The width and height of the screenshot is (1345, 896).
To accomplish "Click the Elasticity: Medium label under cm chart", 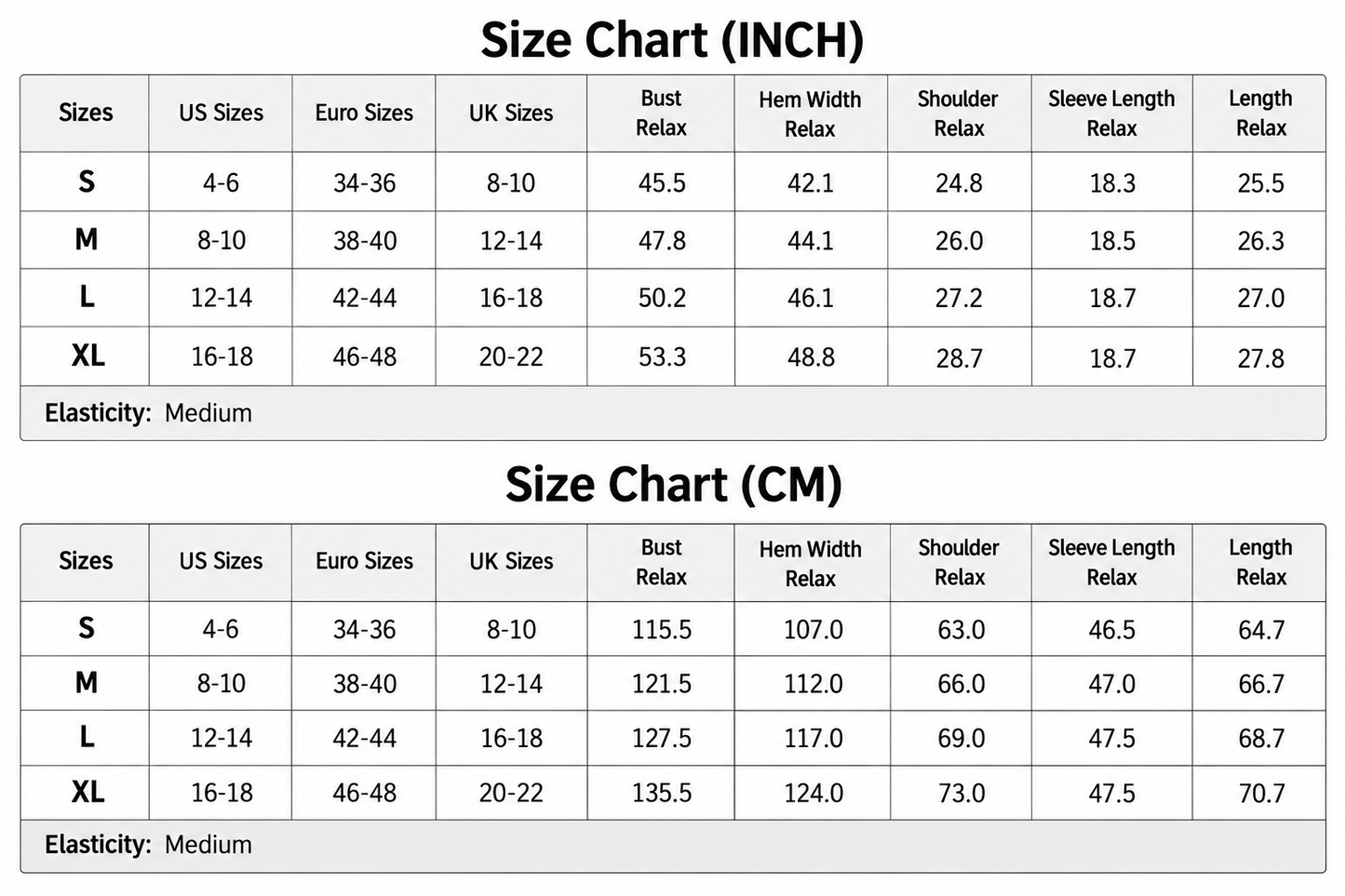I will (148, 845).
